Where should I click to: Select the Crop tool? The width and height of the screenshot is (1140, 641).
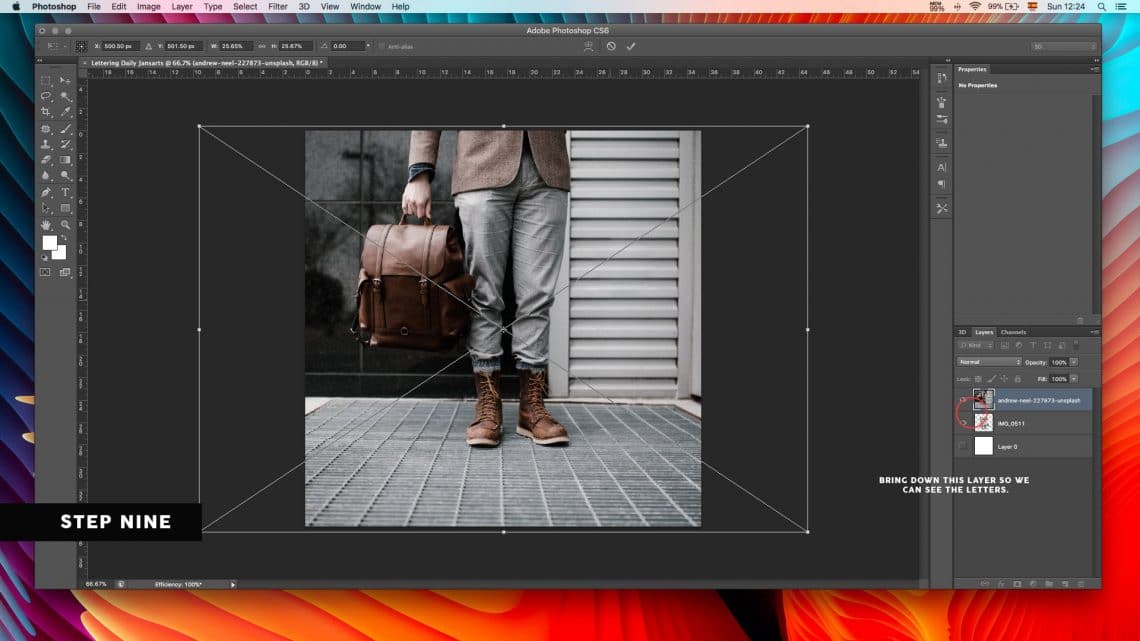pyautogui.click(x=46, y=113)
